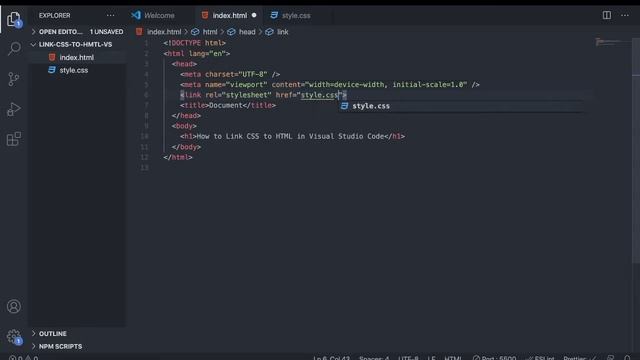Click the html breadcrumb segment
The height and width of the screenshot is (360, 640).
210,32
